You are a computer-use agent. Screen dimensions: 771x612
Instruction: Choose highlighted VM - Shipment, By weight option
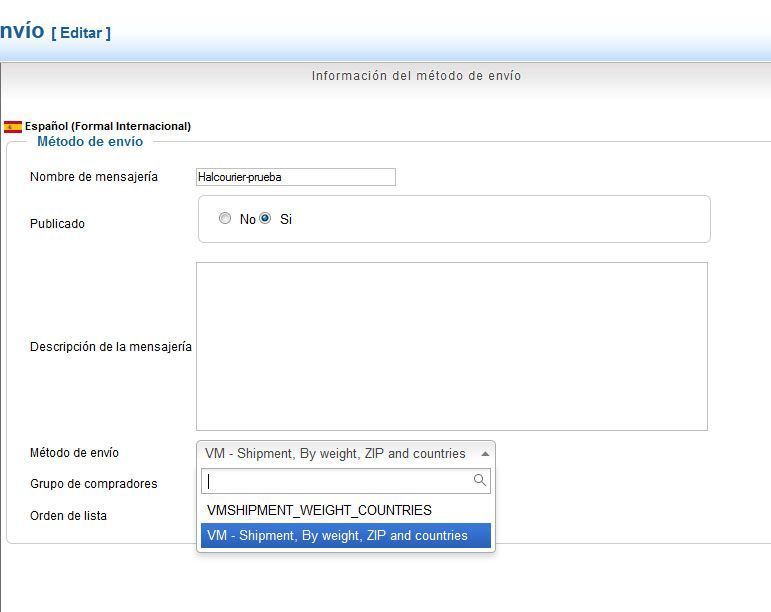pyautogui.click(x=346, y=535)
